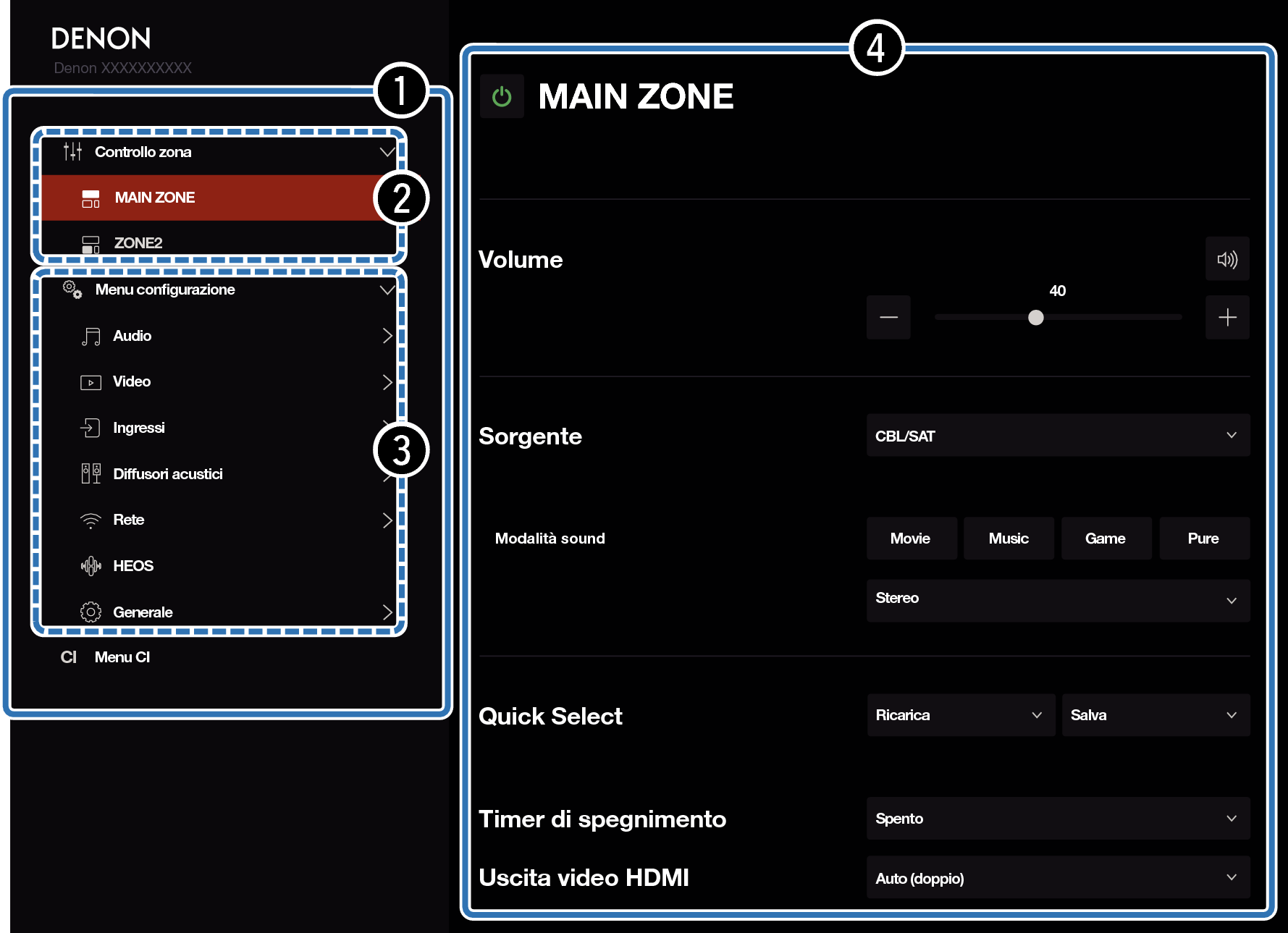1288x933 pixels.
Task: Click the Rete Wi-Fi icon
Action: click(91, 520)
